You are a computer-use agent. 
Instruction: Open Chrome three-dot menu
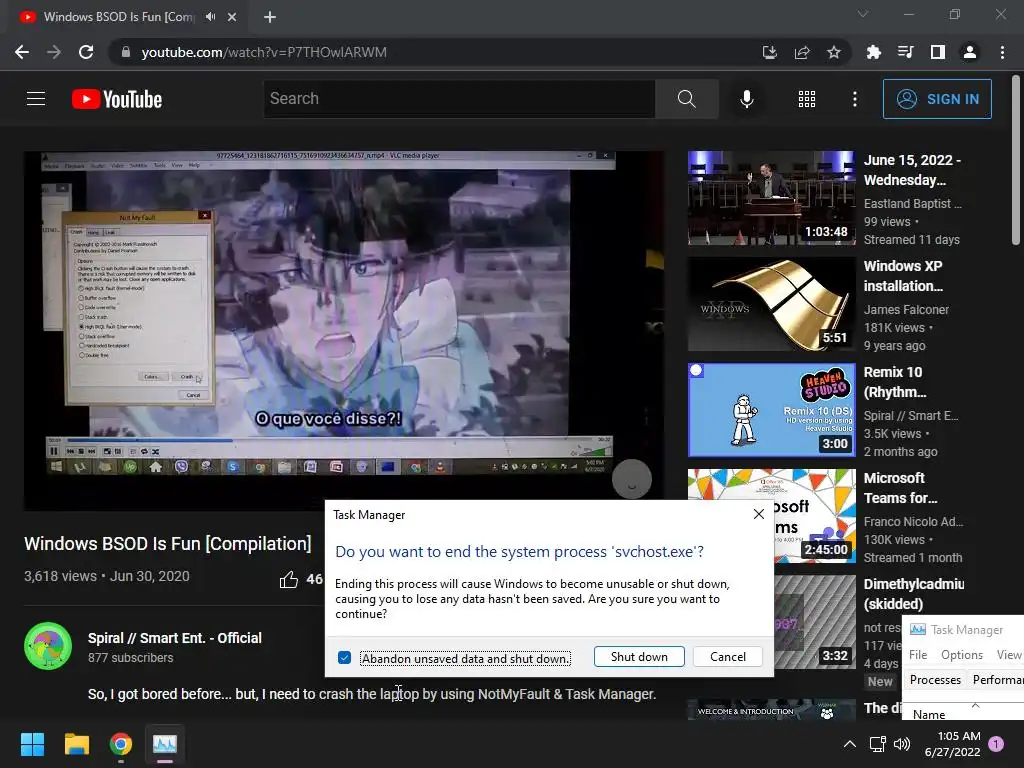(x=1002, y=52)
